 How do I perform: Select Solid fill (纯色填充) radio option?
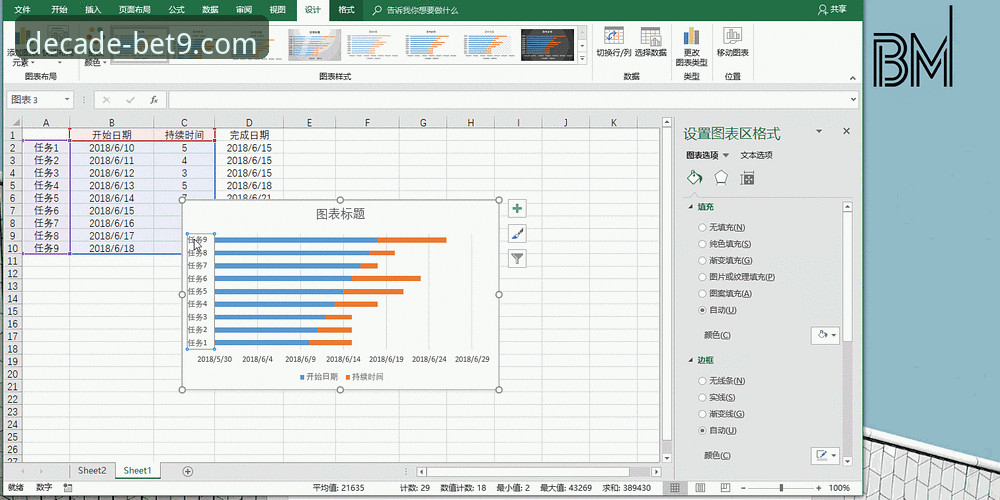(x=702, y=244)
